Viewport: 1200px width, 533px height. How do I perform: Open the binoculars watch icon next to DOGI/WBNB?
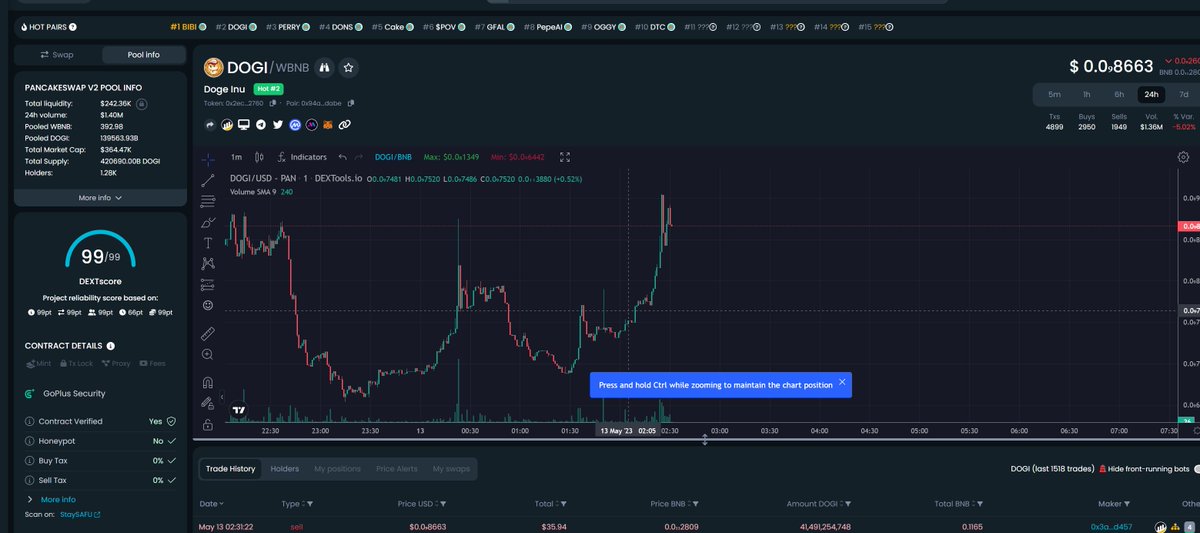[x=323, y=68]
